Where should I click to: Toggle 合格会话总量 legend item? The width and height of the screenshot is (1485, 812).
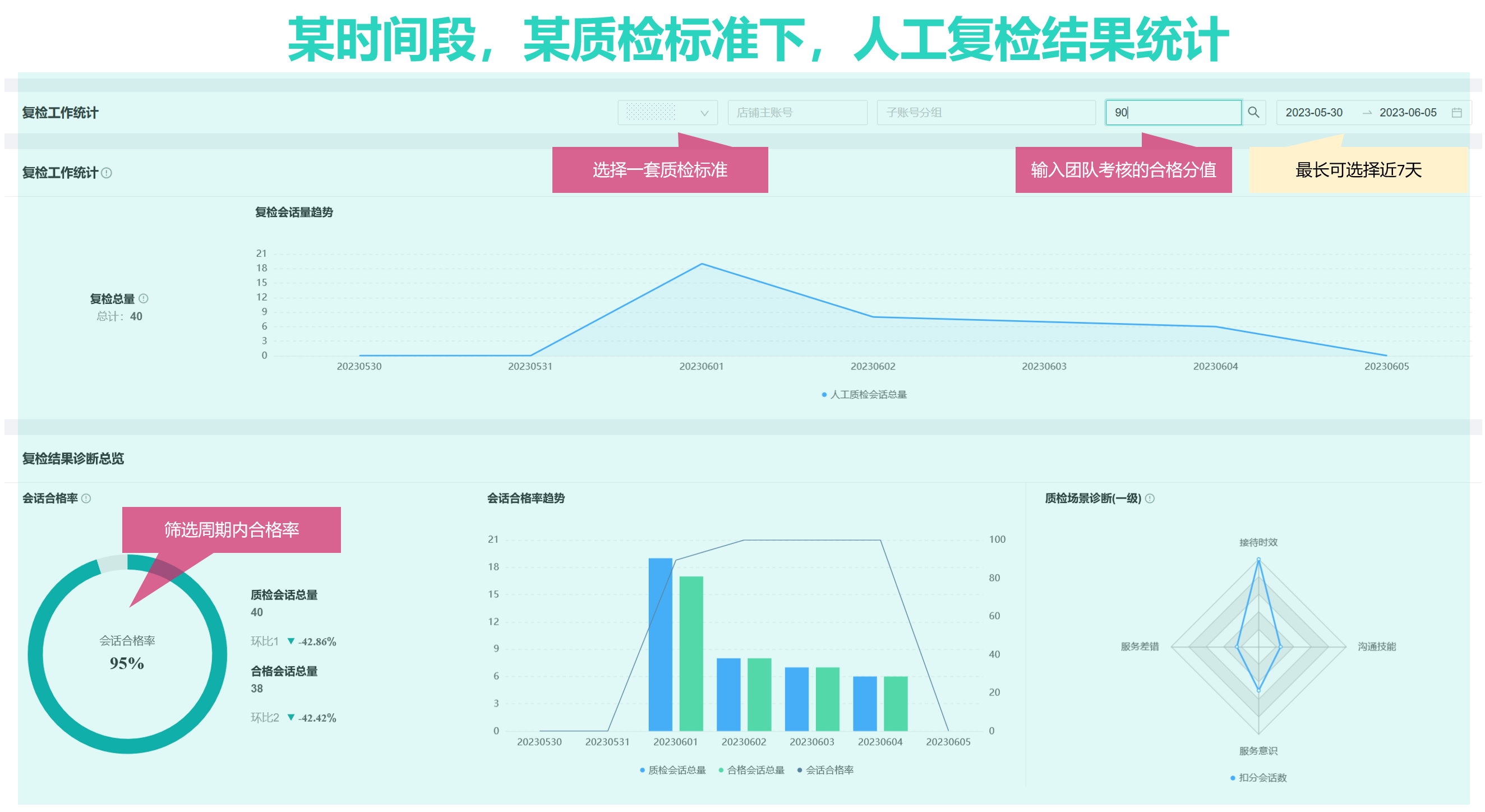[751, 771]
